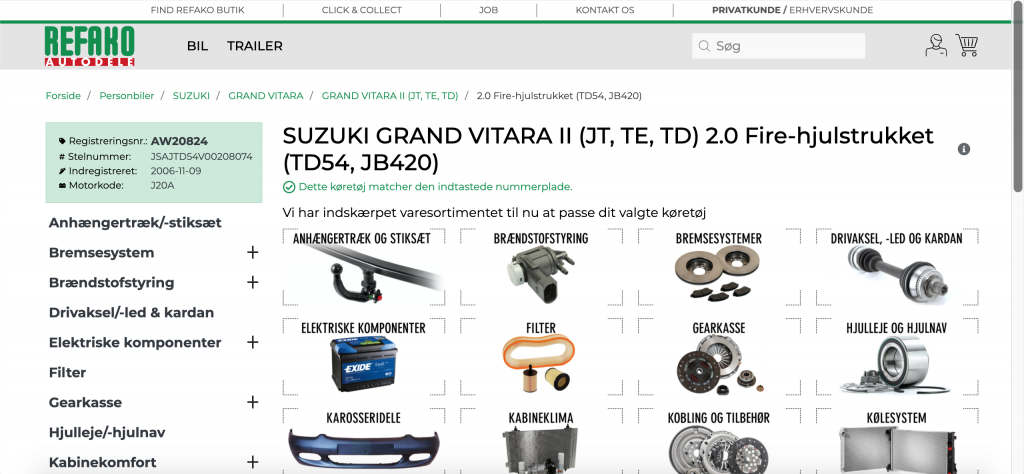Open Kabineklima category tile
The width and height of the screenshot is (1024, 474).
click(541, 441)
